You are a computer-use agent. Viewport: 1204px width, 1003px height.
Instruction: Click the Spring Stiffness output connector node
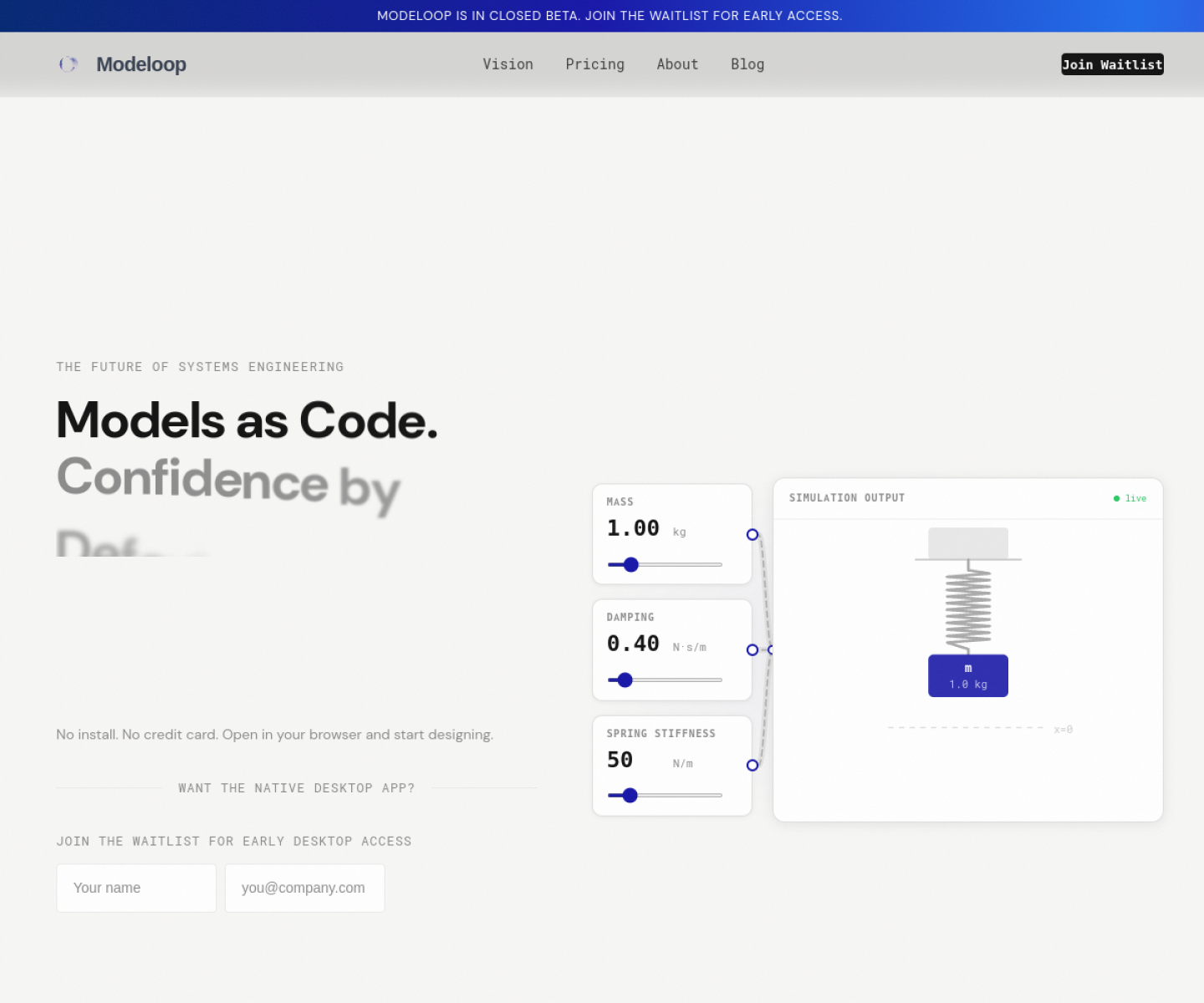[752, 766]
